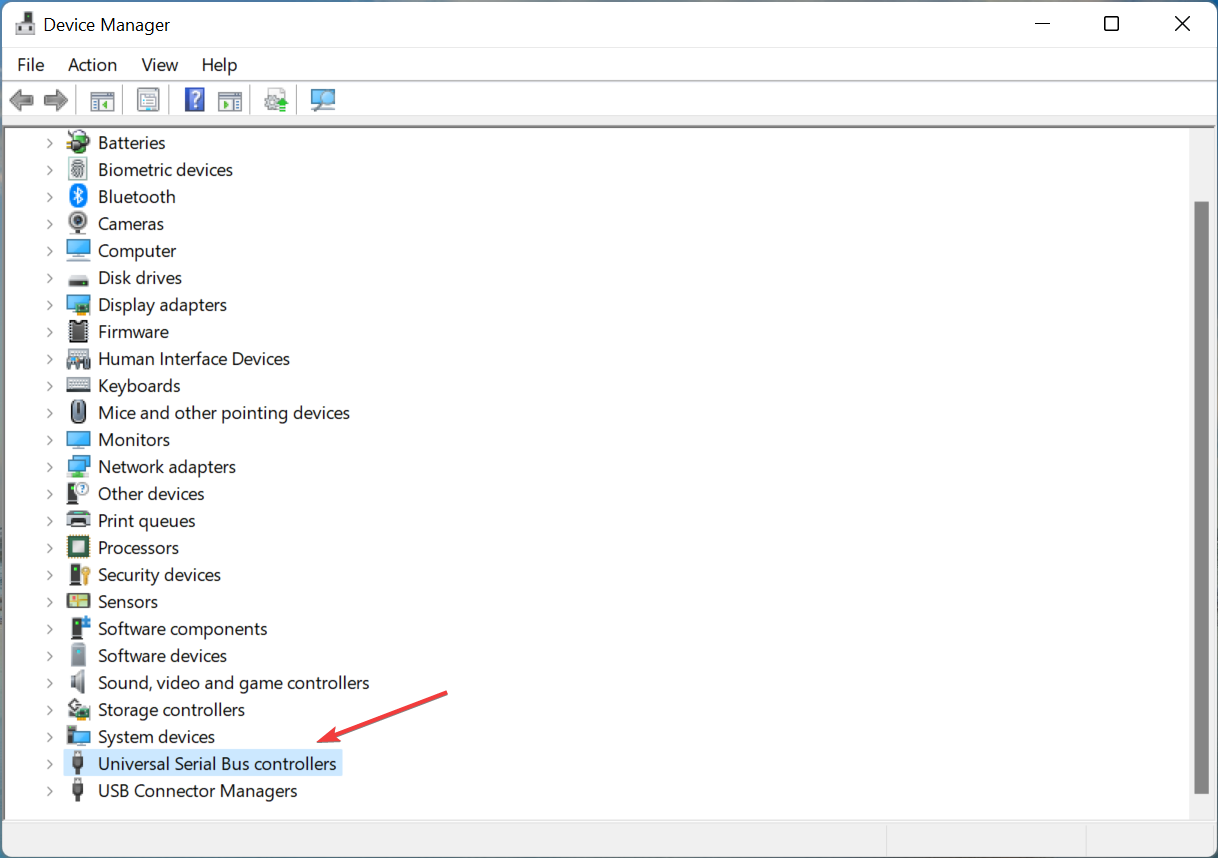Open the File menu
The height and width of the screenshot is (858, 1218).
tap(31, 65)
